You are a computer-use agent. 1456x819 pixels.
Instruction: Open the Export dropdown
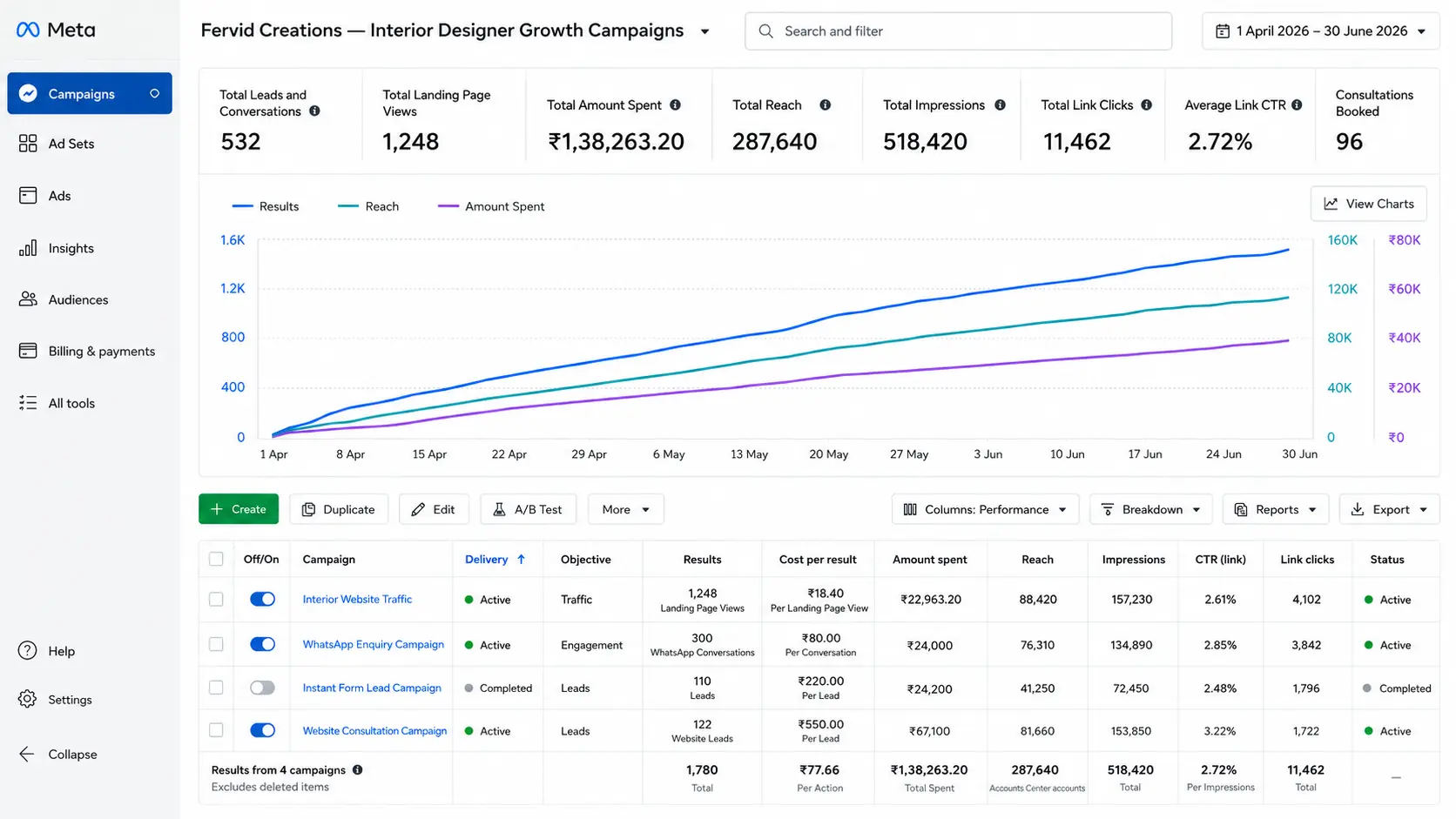click(1389, 510)
